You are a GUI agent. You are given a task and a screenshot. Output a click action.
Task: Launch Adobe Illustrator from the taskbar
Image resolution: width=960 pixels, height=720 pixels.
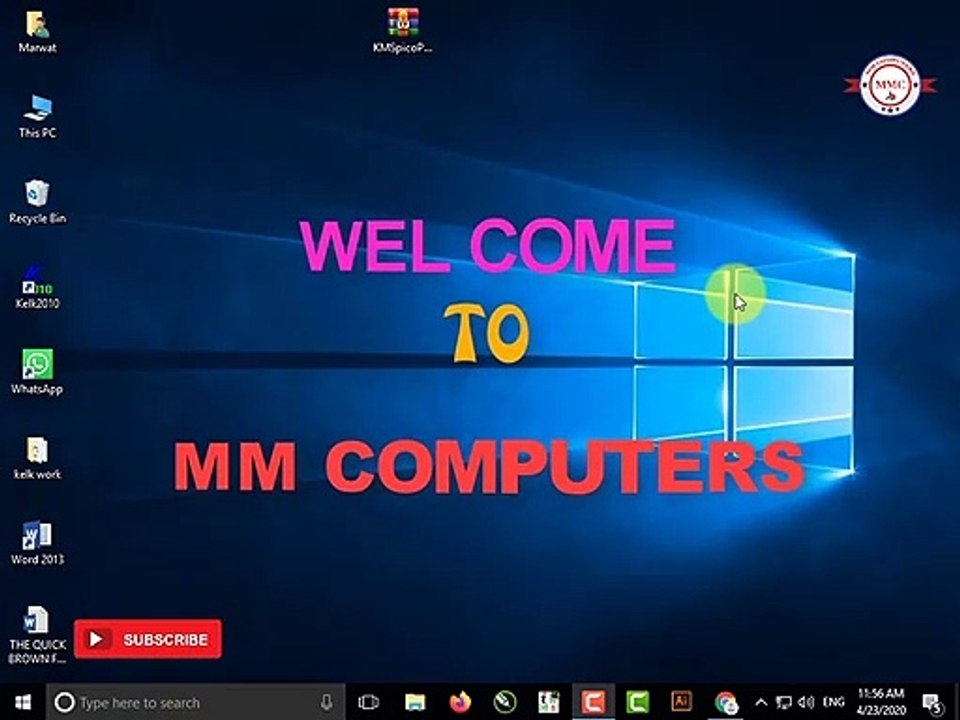681,701
